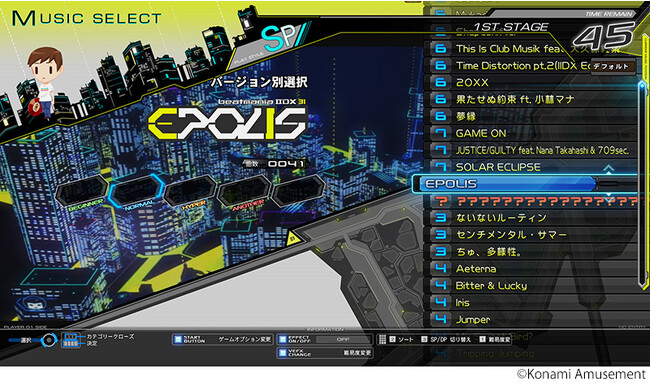Select faded song Tripping Jumping
This screenshot has height=386, width=650.
(x=532, y=354)
